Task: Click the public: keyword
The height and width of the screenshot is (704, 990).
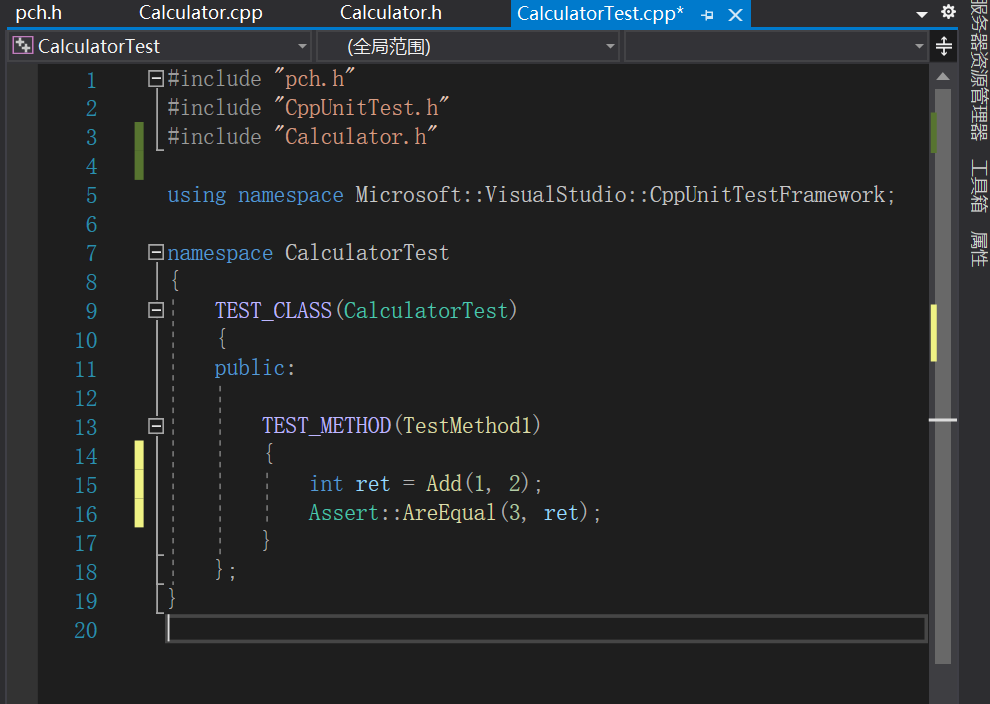Action: pyautogui.click(x=254, y=368)
